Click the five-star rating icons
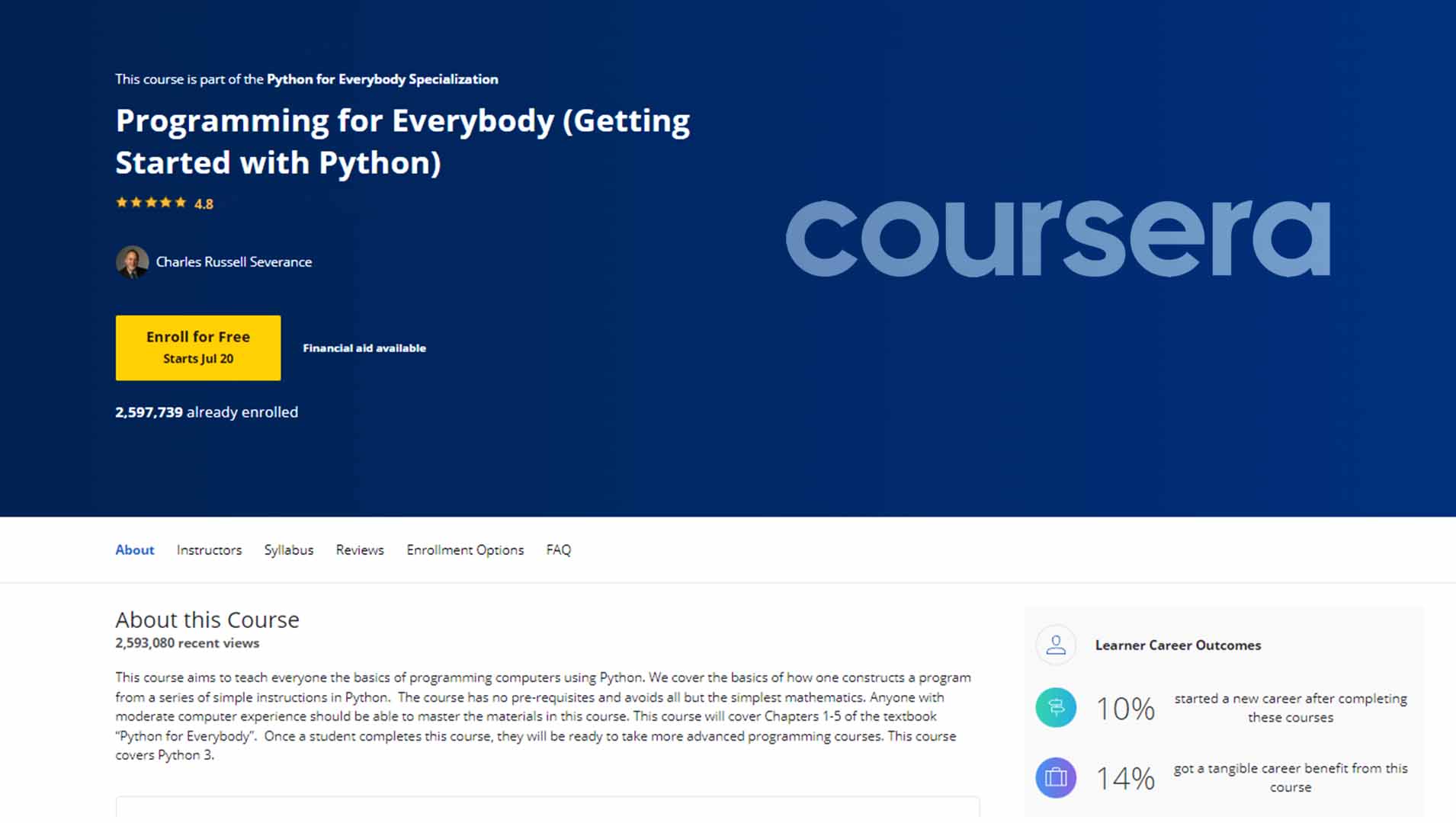 pos(151,203)
